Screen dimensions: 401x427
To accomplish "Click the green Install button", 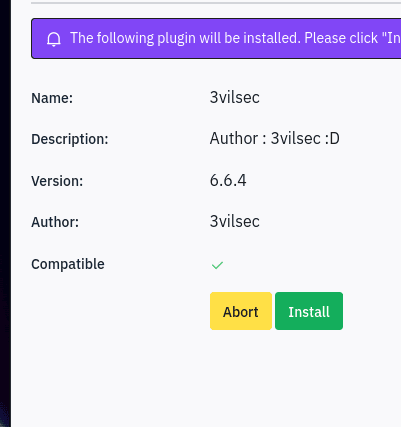I will tap(309, 311).
